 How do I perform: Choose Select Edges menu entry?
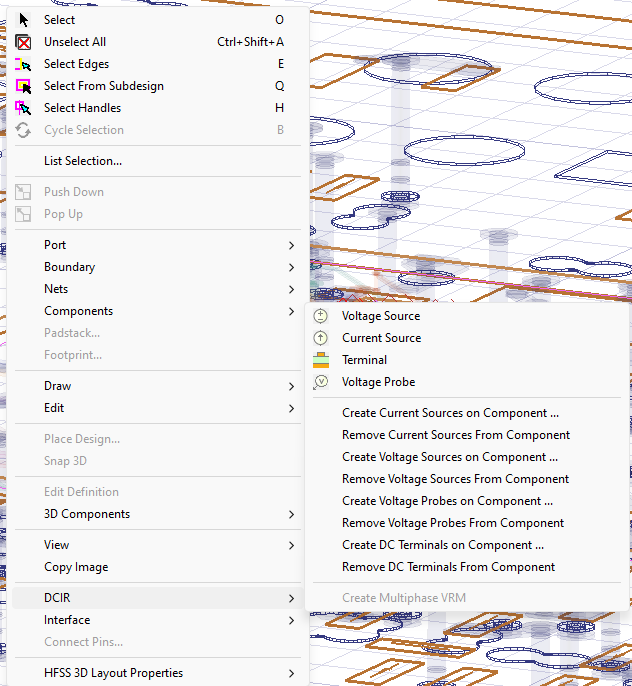tap(157, 64)
